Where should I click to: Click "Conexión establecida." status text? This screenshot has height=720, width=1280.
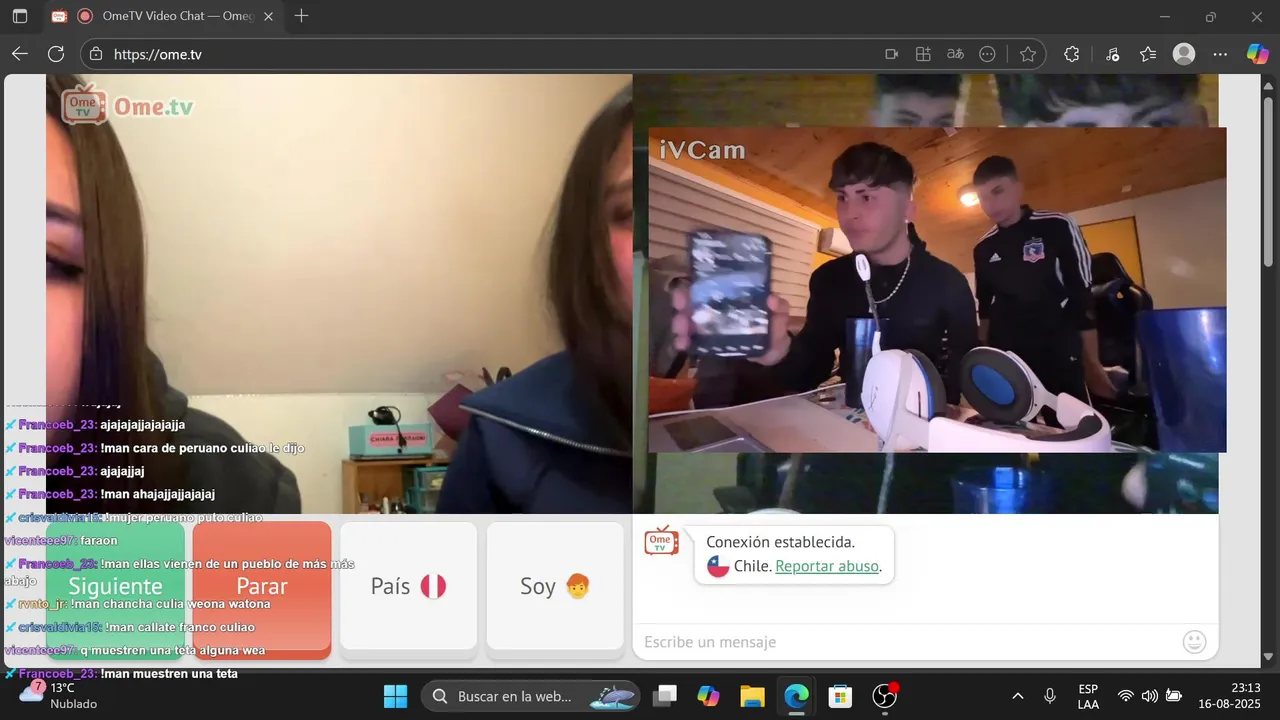pos(780,542)
